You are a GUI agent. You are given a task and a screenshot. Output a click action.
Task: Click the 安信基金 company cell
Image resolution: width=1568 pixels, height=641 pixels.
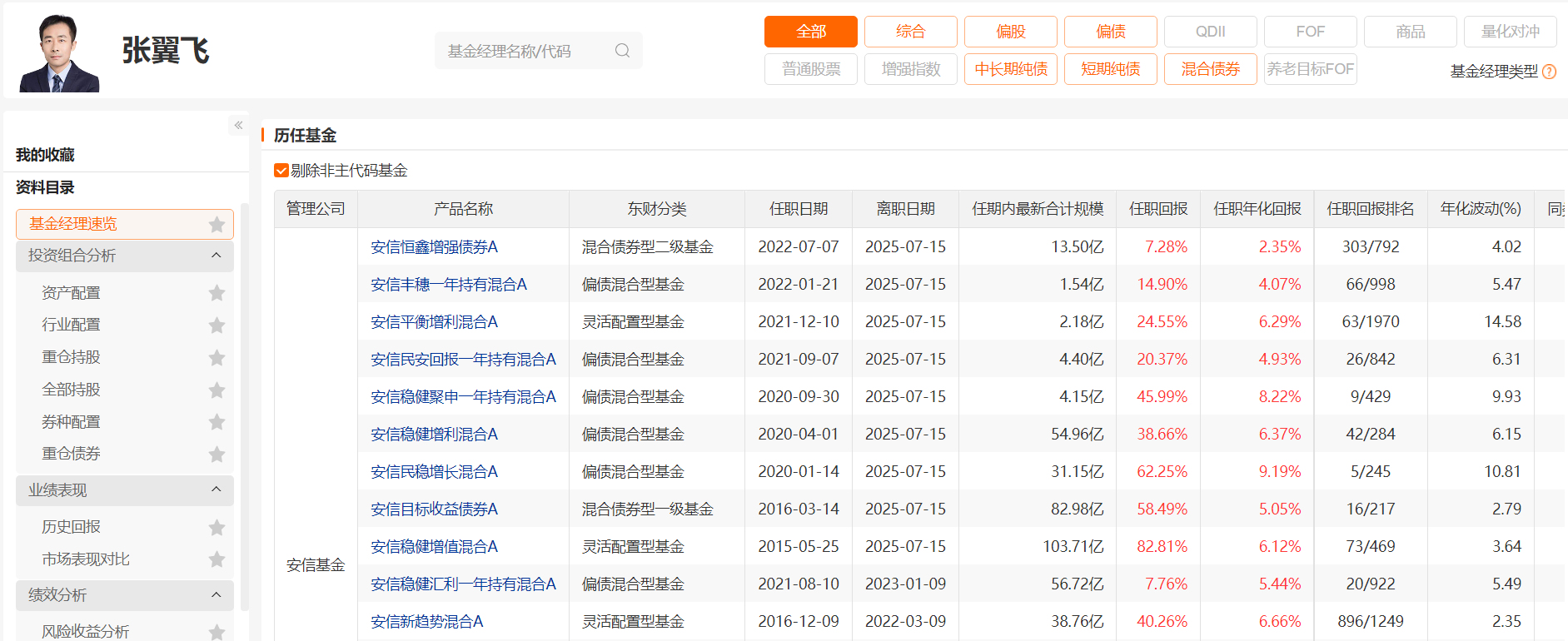pos(316,565)
